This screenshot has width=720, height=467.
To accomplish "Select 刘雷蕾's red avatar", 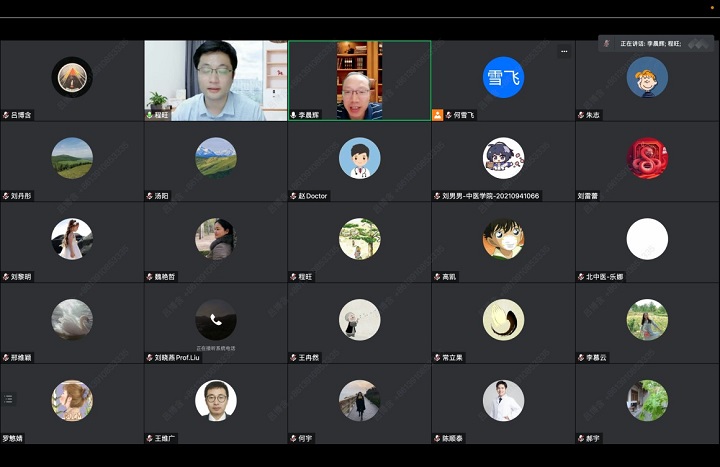I will (x=647, y=158).
